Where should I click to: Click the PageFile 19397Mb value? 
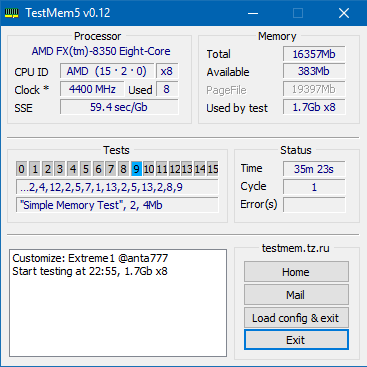pos(314,89)
